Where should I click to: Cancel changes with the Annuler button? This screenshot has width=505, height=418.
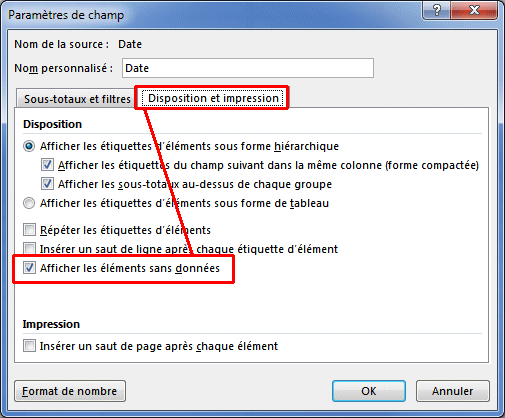coord(453,391)
